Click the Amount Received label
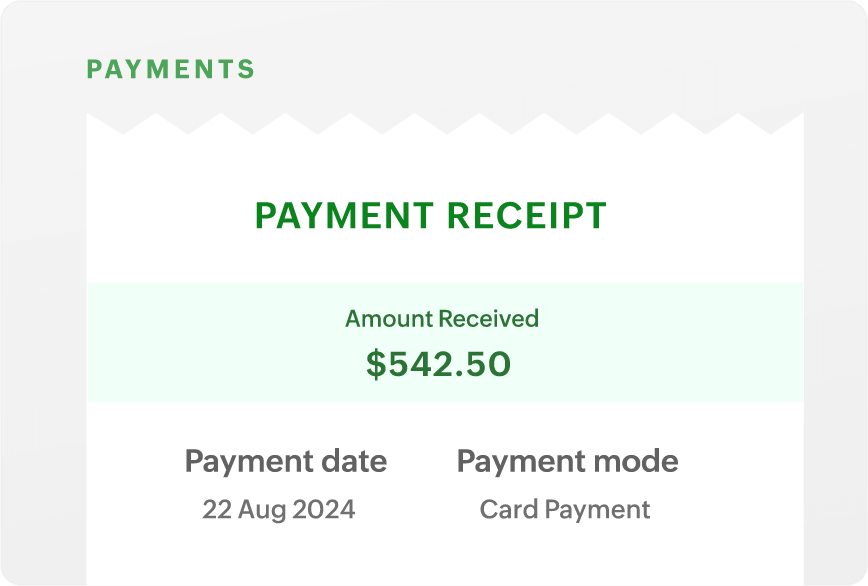 [442, 319]
